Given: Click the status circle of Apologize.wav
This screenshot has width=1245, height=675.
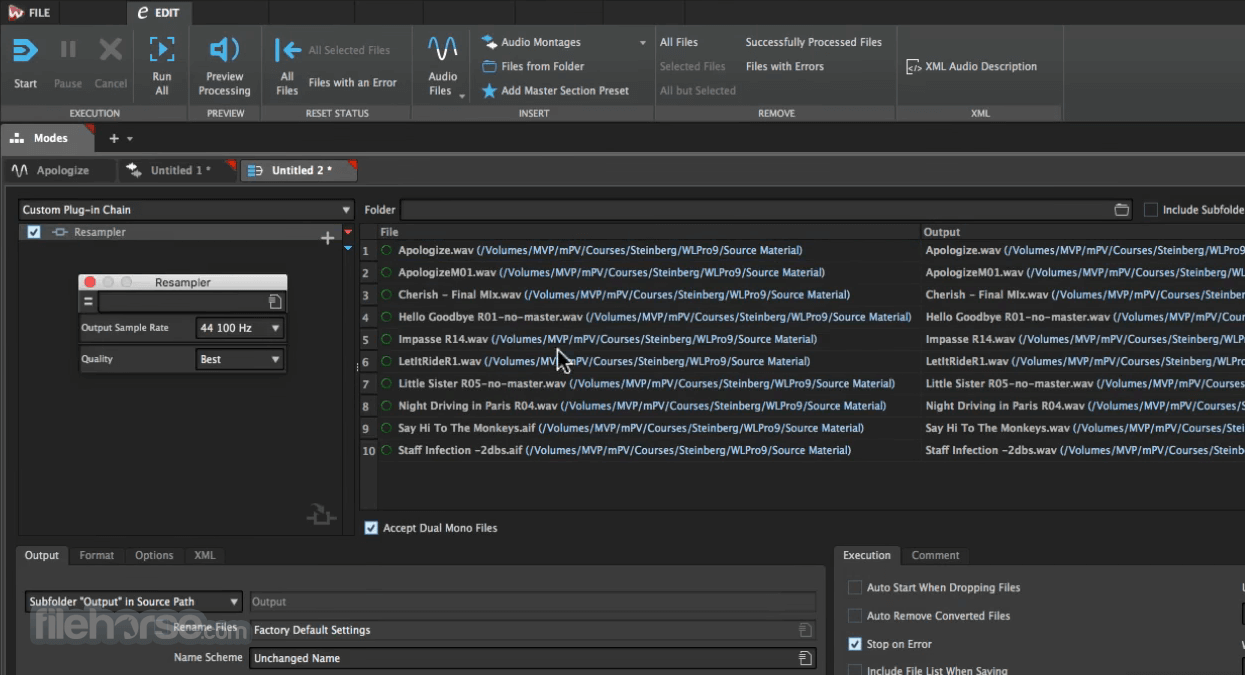Looking at the screenshot, I should point(386,250).
